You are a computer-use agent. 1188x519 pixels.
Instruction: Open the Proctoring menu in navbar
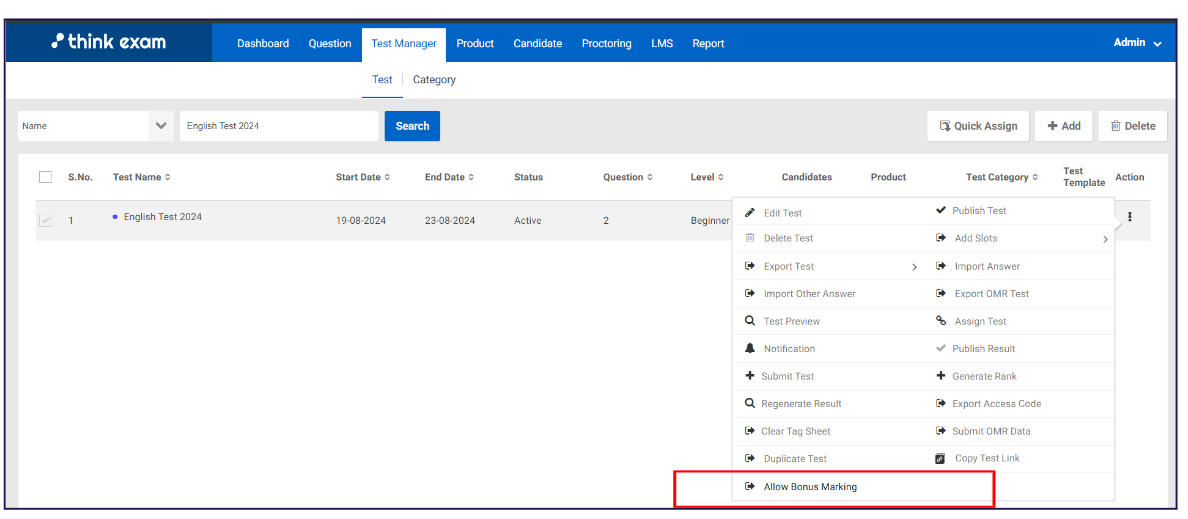point(606,43)
